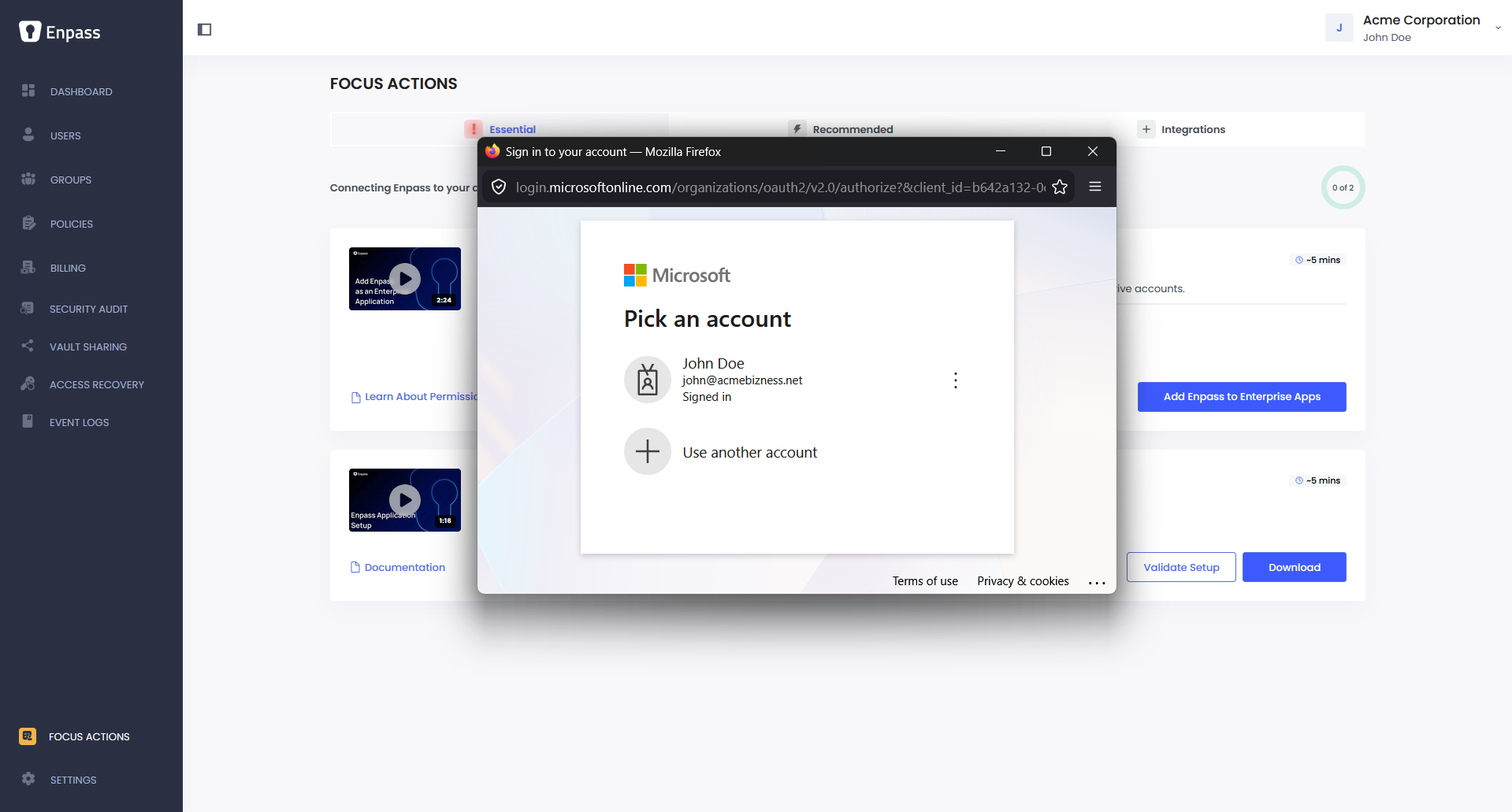
Task: Open the Firefox hamburger menu
Action: [x=1095, y=187]
